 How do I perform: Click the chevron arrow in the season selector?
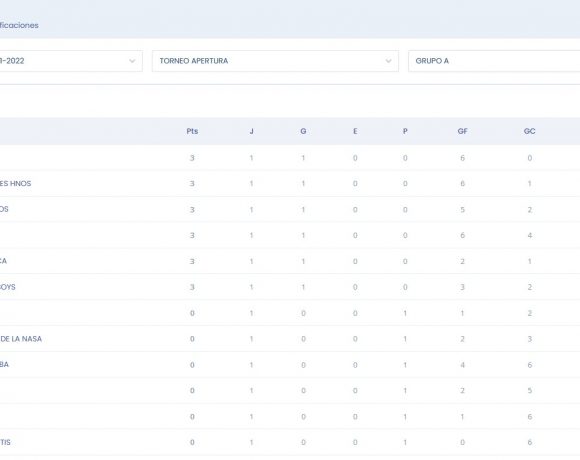[x=132, y=61]
